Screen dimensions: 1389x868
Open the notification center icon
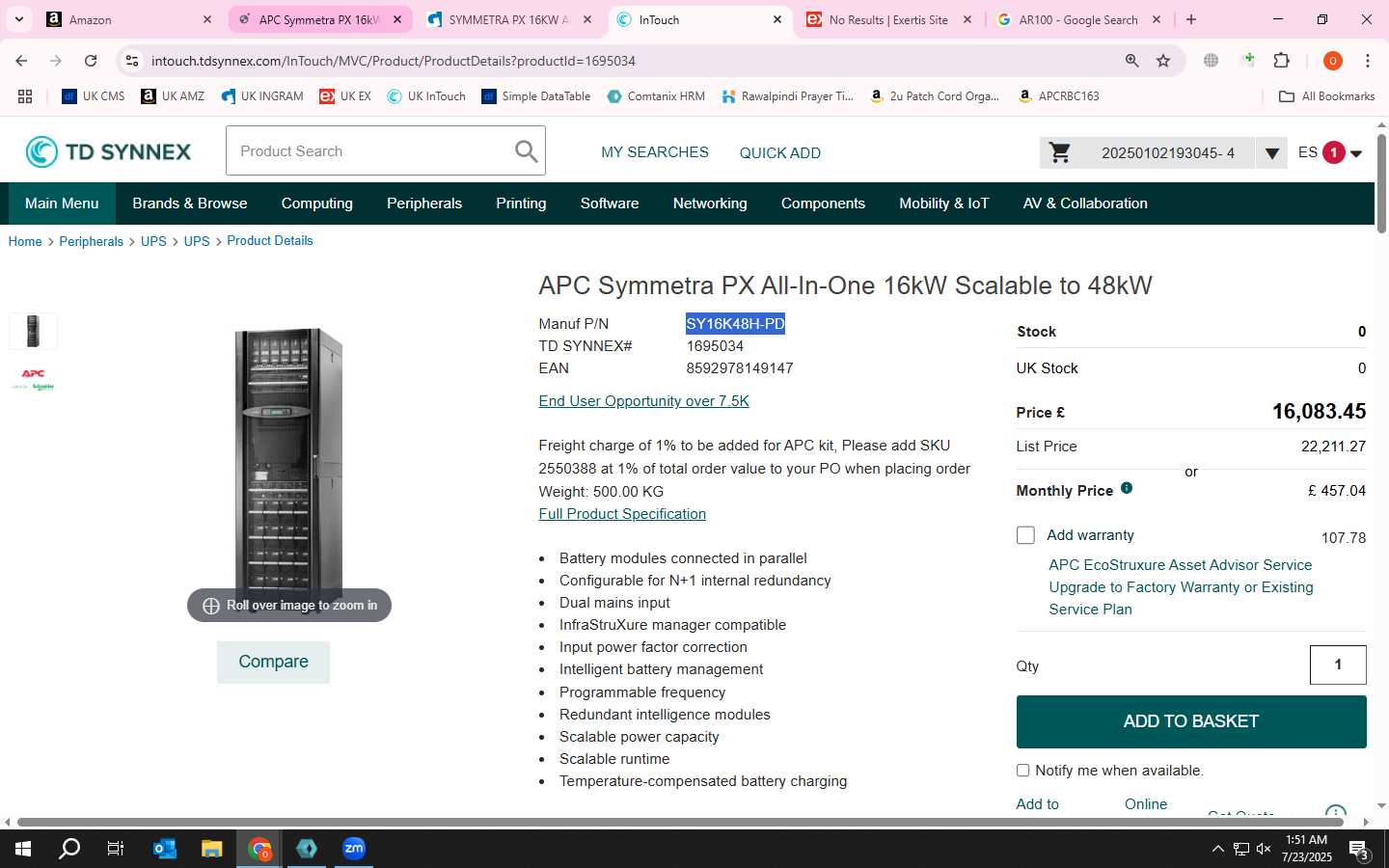1359,850
